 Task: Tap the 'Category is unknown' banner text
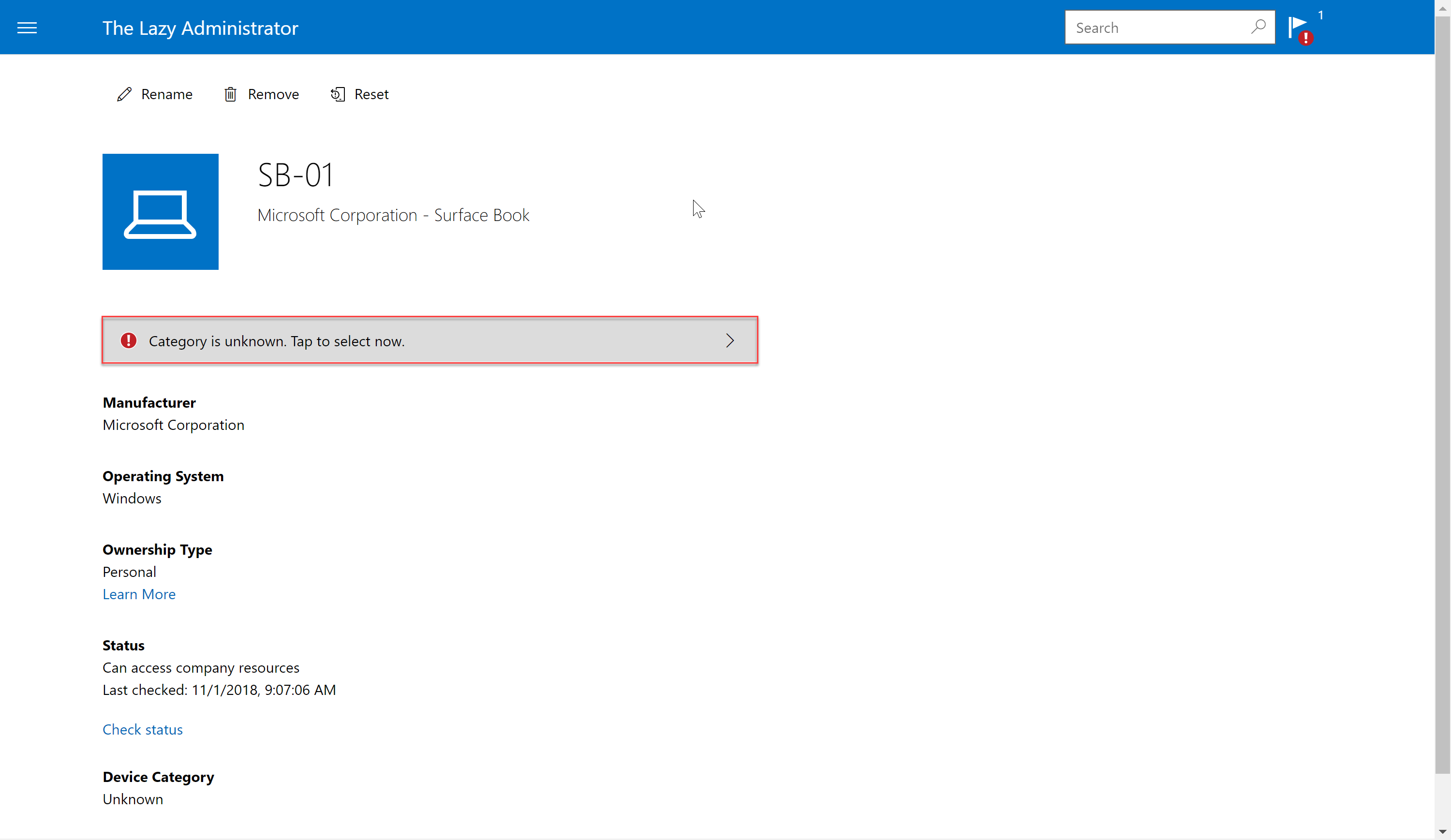pos(277,341)
